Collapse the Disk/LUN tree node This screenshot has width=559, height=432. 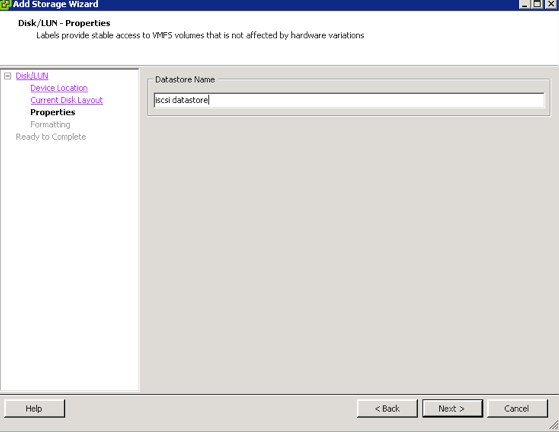tap(8, 76)
